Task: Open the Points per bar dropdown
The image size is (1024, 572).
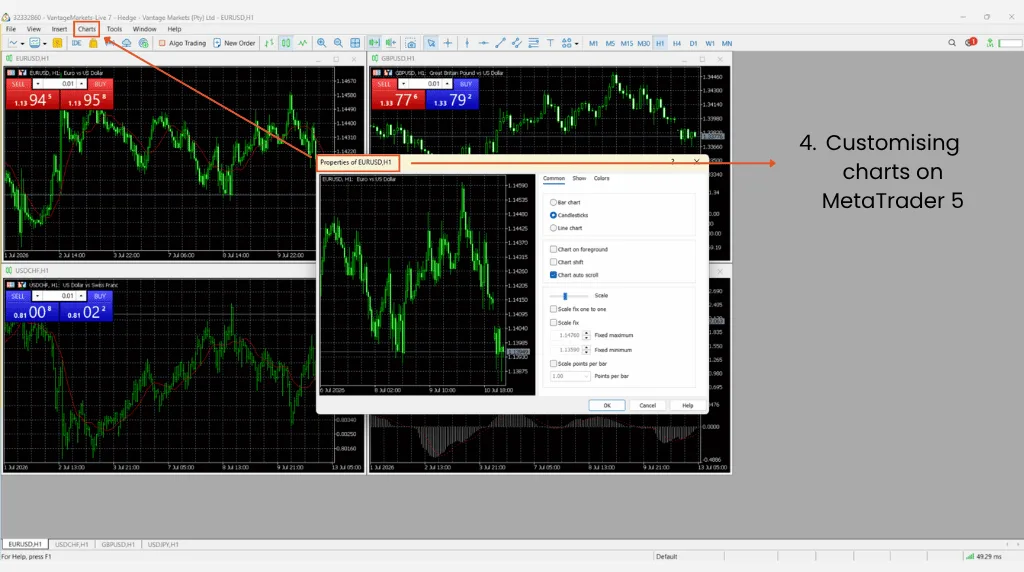Action: coord(570,376)
